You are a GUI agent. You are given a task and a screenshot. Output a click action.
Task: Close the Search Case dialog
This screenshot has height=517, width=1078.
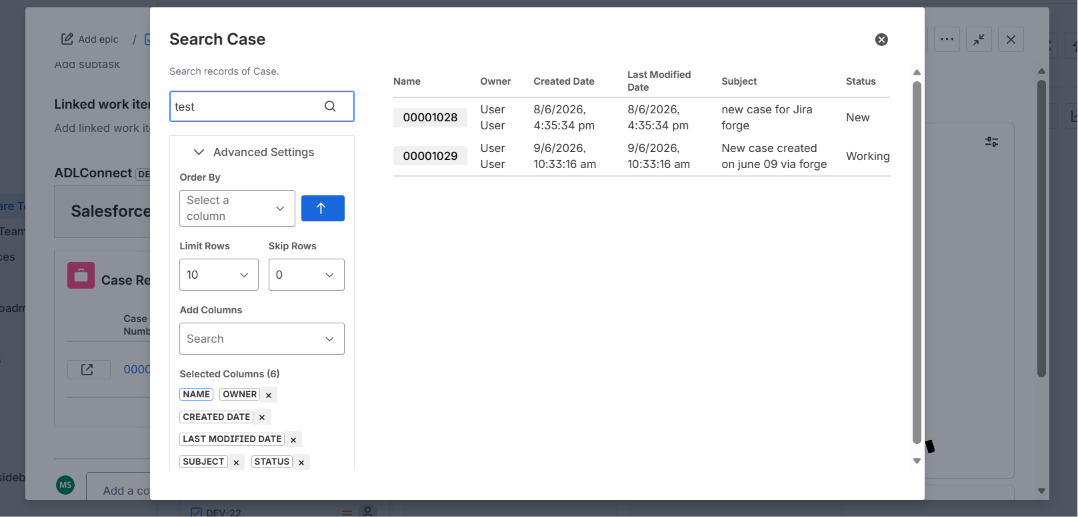point(881,40)
